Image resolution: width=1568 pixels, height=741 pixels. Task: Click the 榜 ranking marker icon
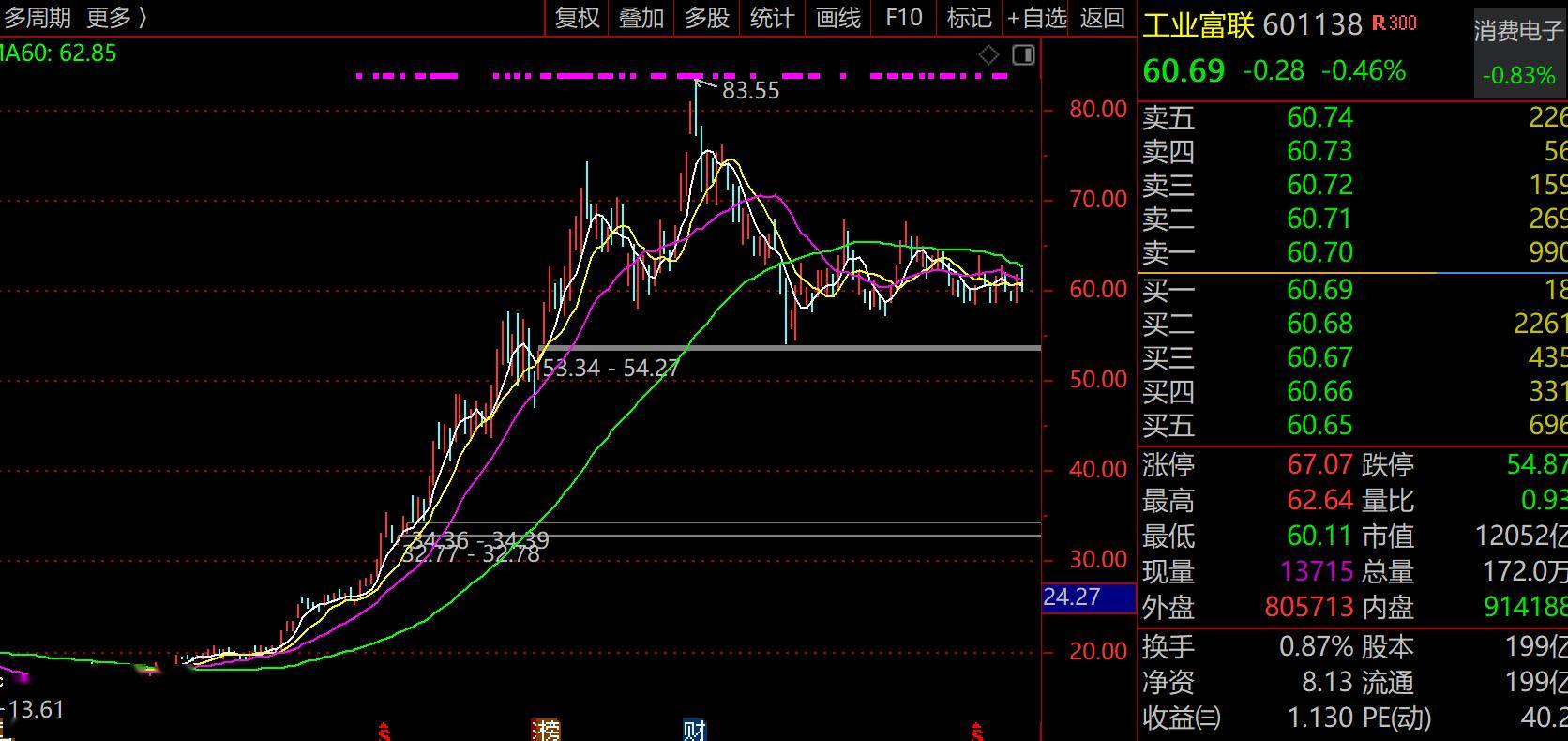click(x=545, y=730)
